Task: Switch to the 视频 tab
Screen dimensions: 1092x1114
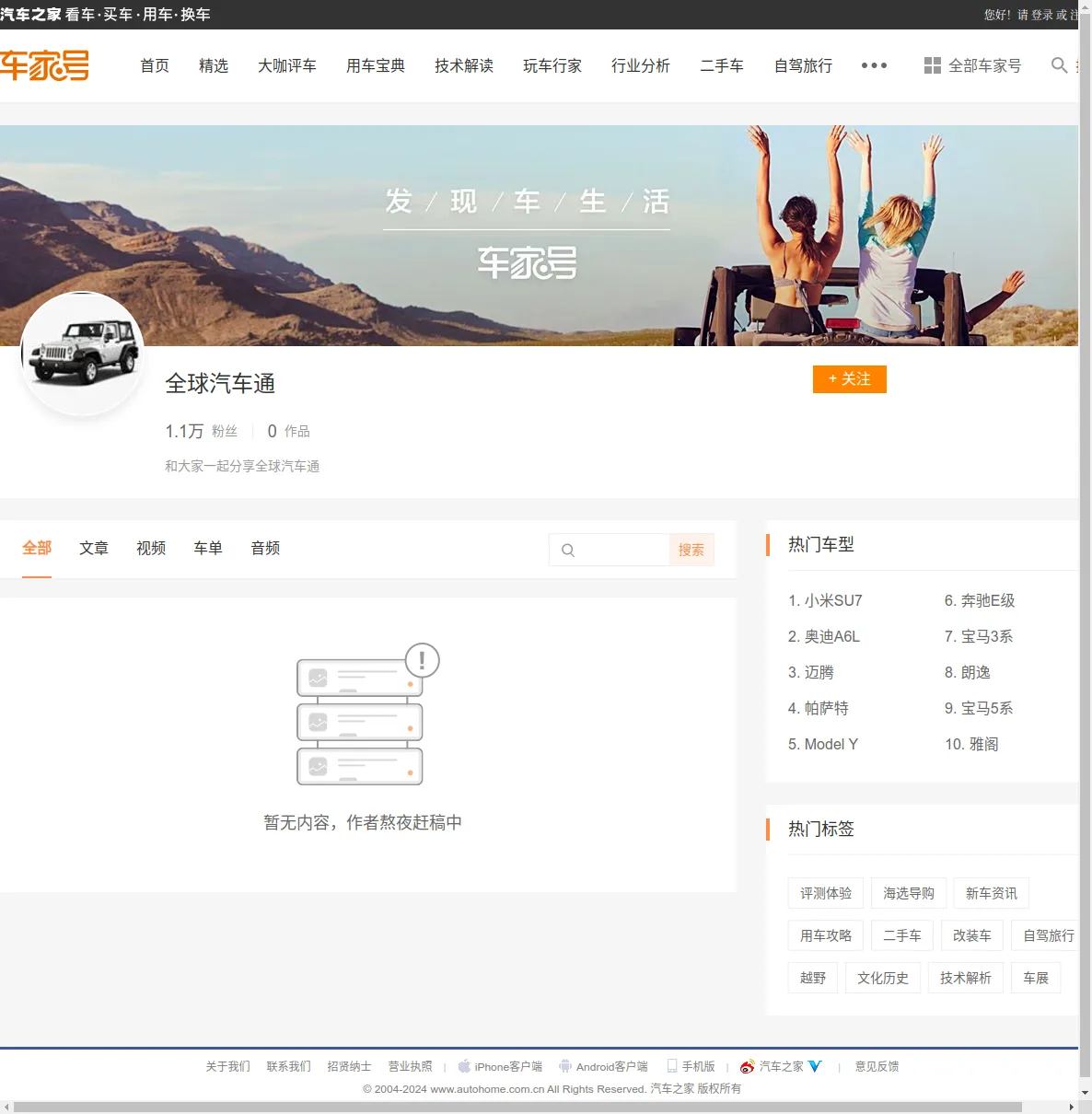Action: click(x=151, y=548)
